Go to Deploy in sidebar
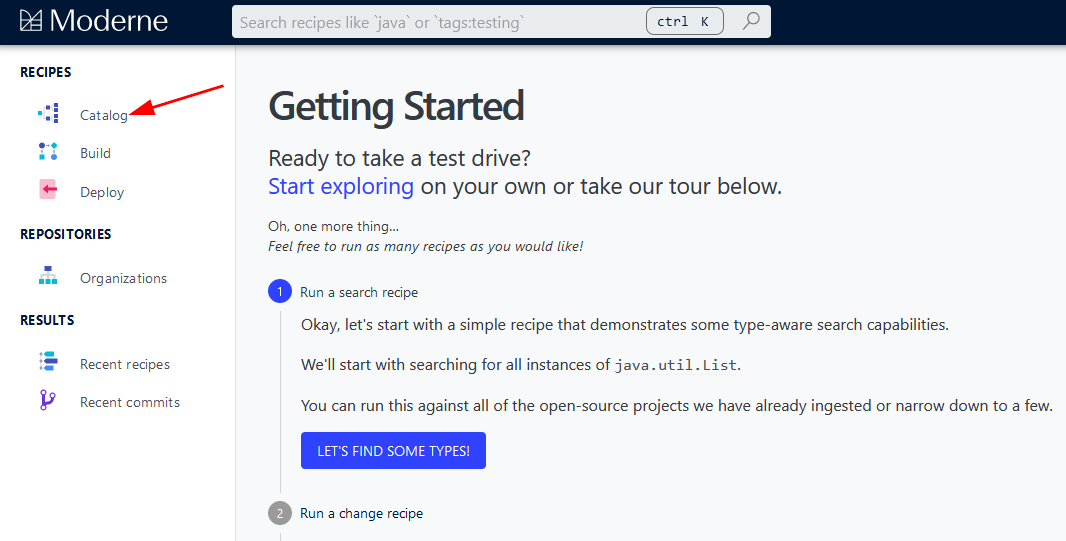1066x541 pixels. 102,192
